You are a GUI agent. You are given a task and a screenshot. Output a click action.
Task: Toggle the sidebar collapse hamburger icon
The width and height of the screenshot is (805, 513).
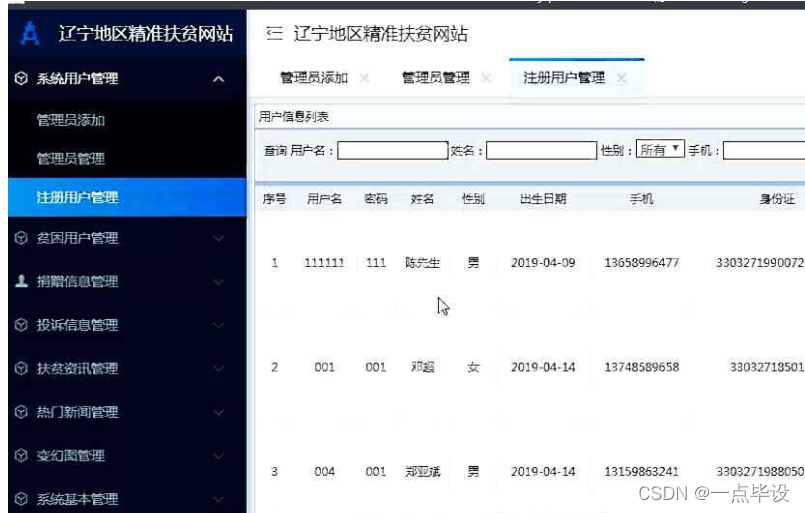[x=274, y=33]
